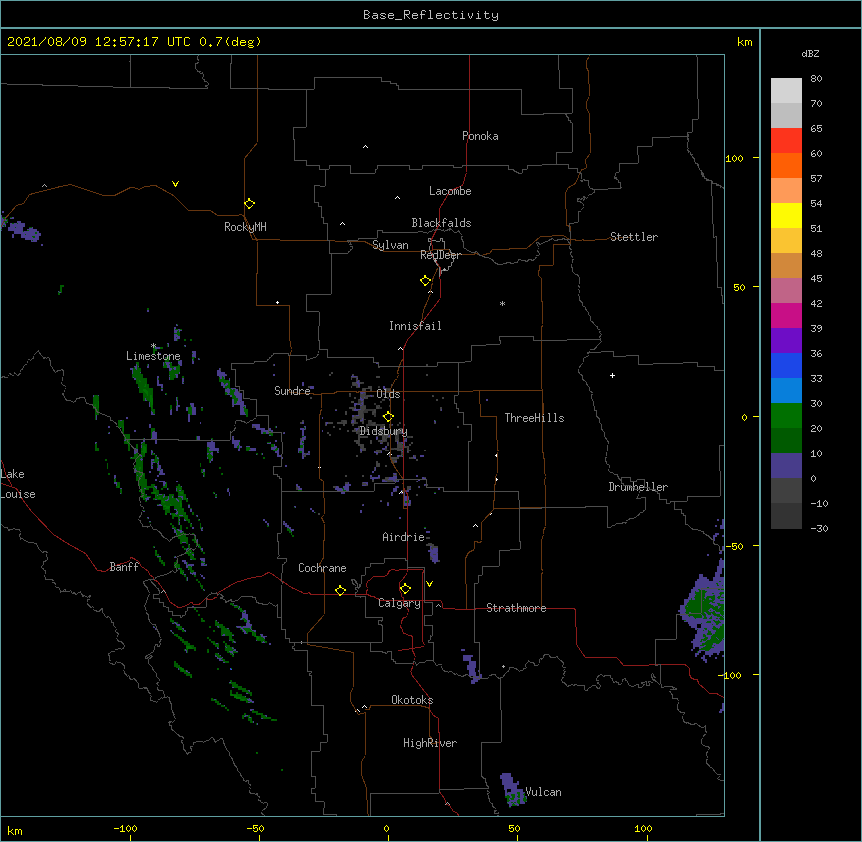Click the Didsbury town label
This screenshot has height=842, width=862.
383,431
